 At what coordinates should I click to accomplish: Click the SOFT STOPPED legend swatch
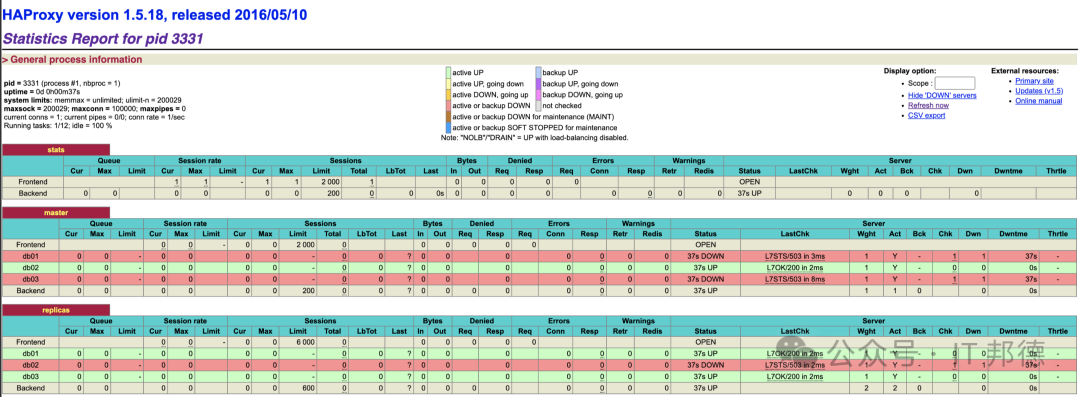click(x=448, y=128)
